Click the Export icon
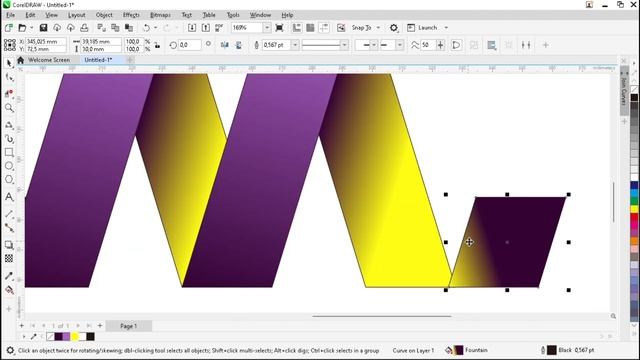This screenshot has height=360, width=640. coord(206,28)
